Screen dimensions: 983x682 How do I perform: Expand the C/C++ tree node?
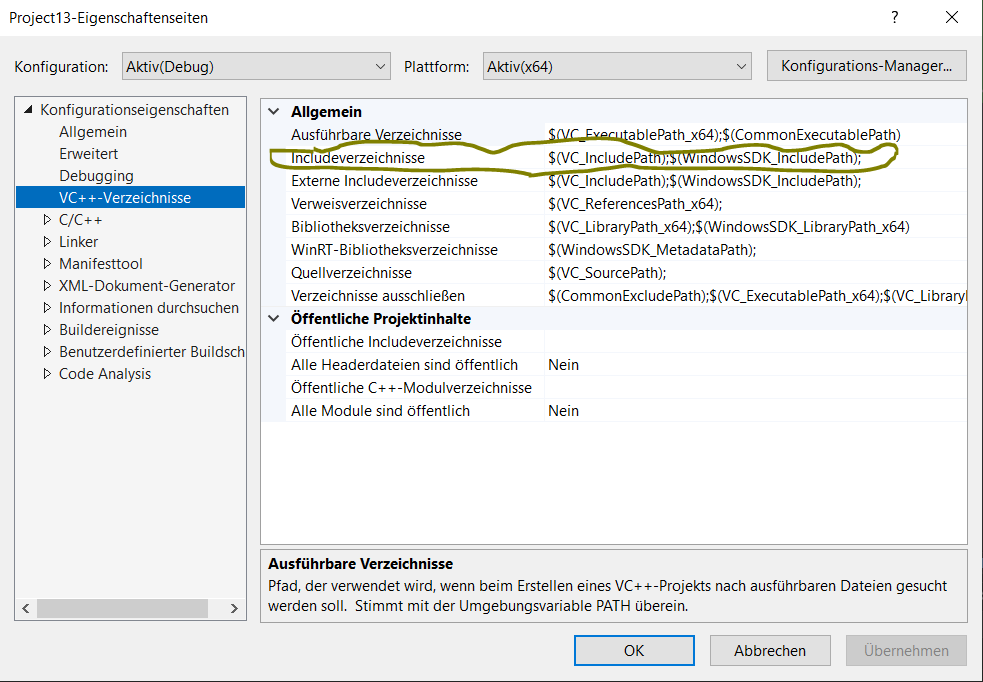[46, 219]
